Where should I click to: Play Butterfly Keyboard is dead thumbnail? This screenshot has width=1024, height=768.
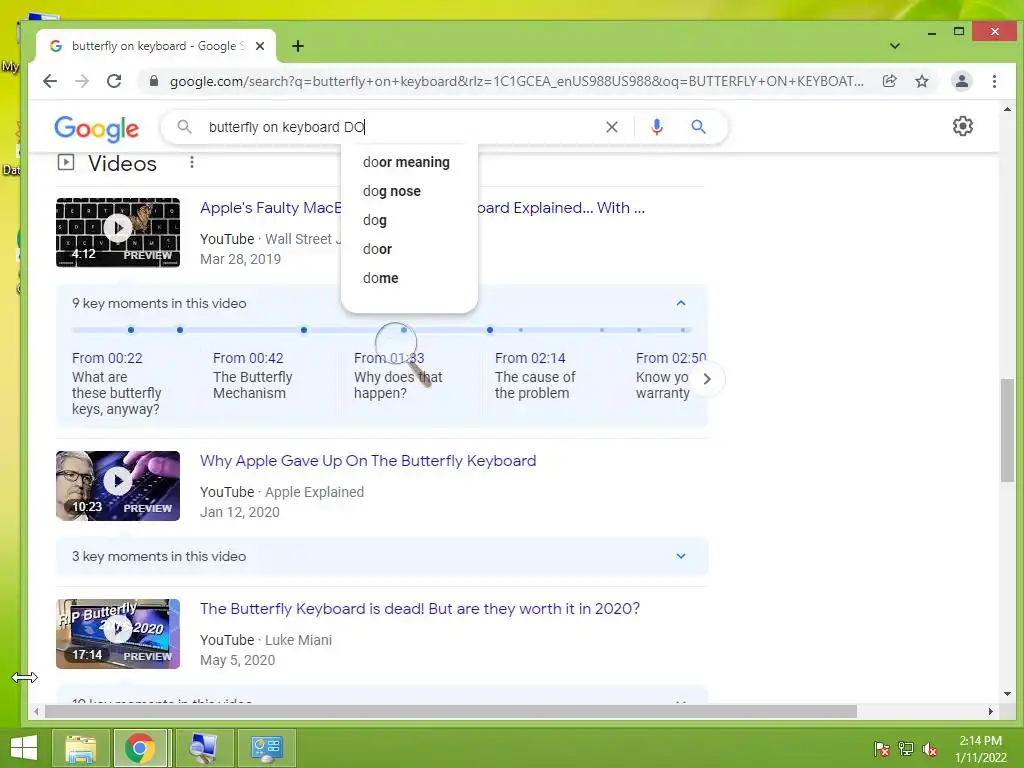(x=118, y=633)
